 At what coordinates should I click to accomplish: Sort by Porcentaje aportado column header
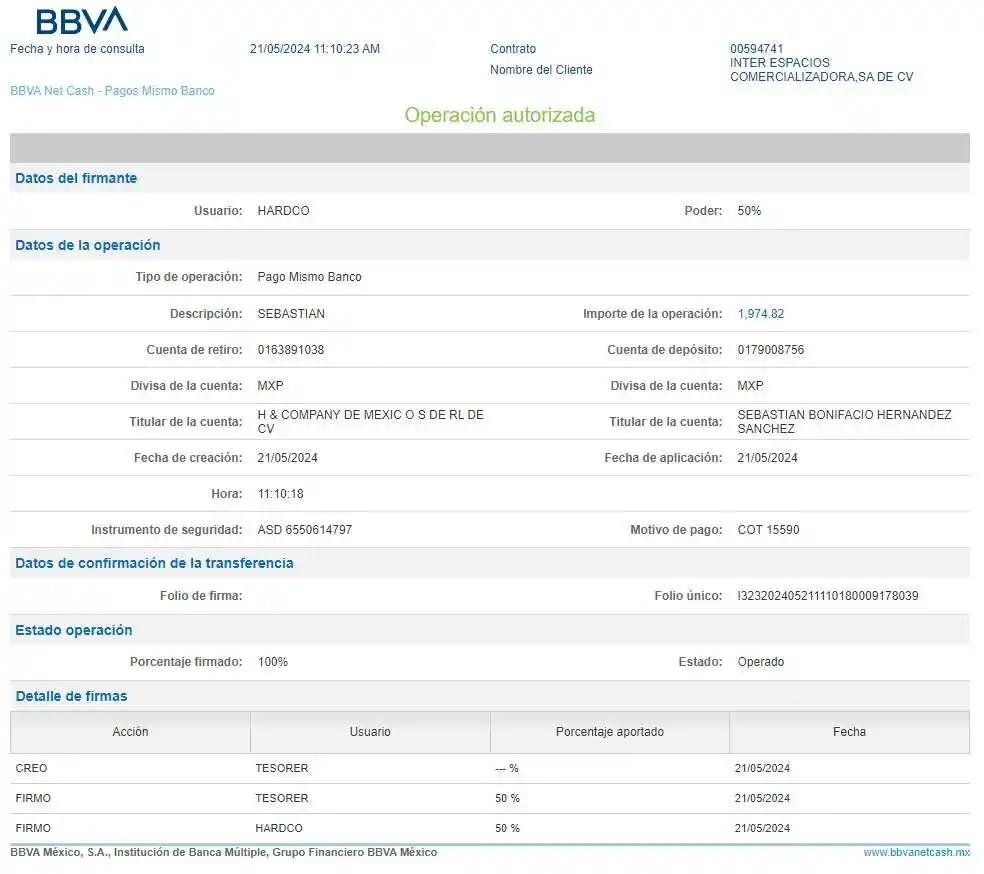coord(609,732)
